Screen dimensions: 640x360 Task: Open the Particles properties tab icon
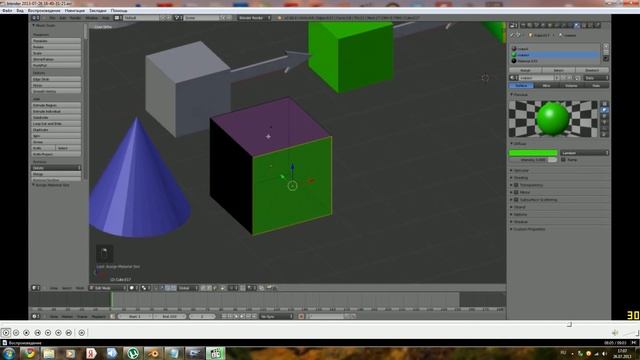pos(590,25)
